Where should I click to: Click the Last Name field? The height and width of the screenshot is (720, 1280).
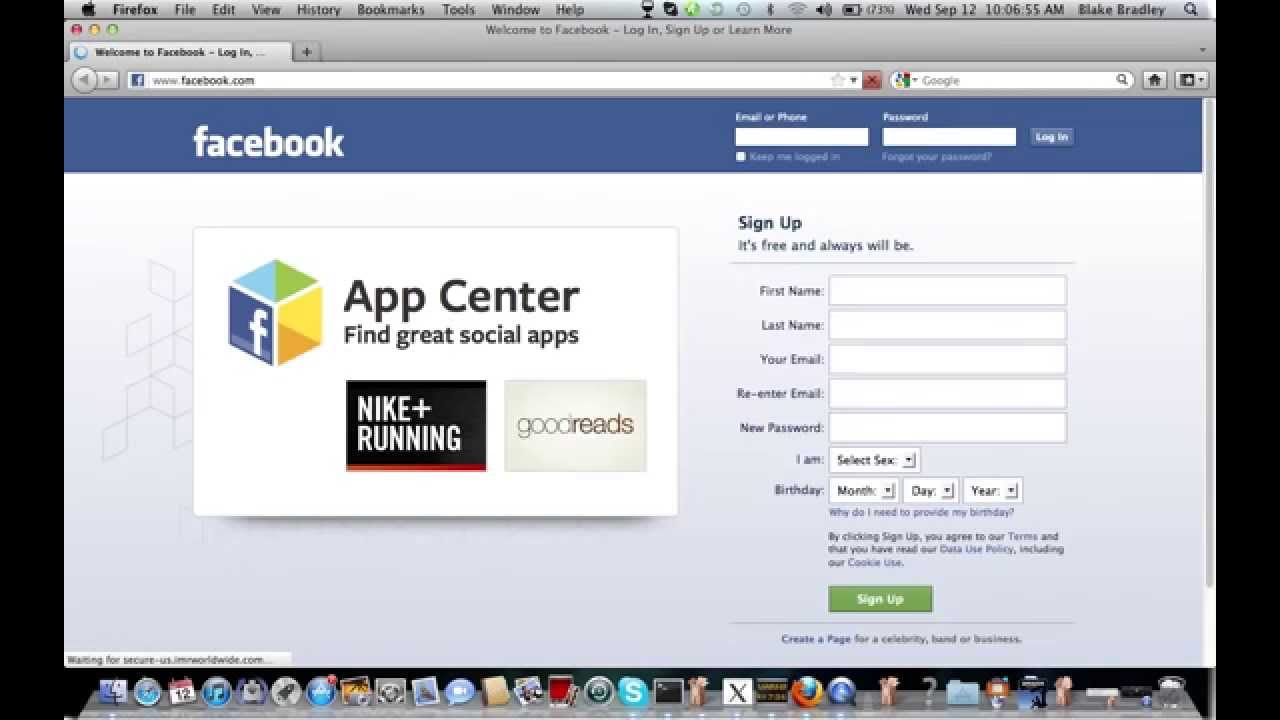tap(947, 325)
